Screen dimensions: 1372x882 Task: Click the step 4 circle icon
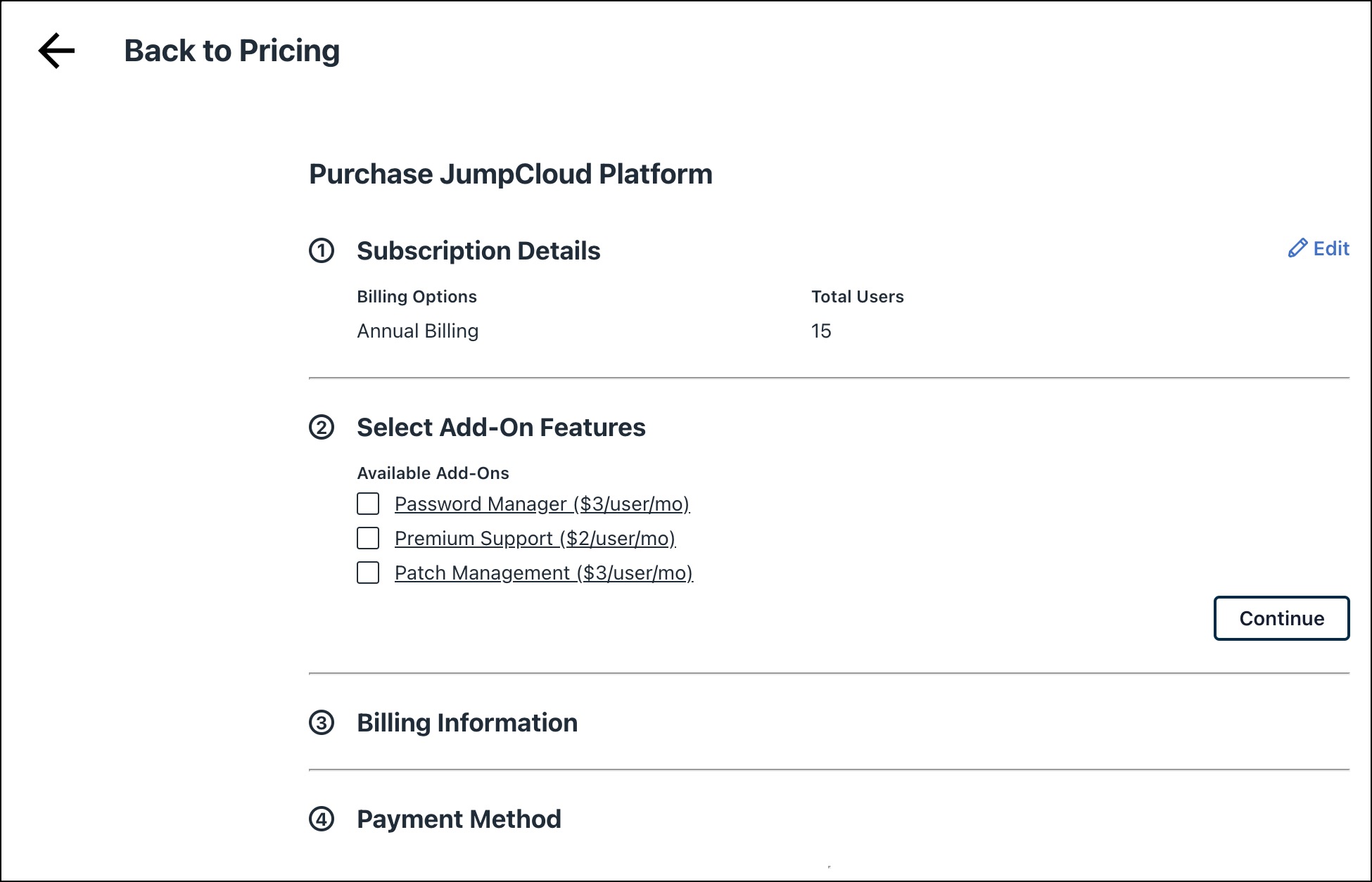[323, 819]
